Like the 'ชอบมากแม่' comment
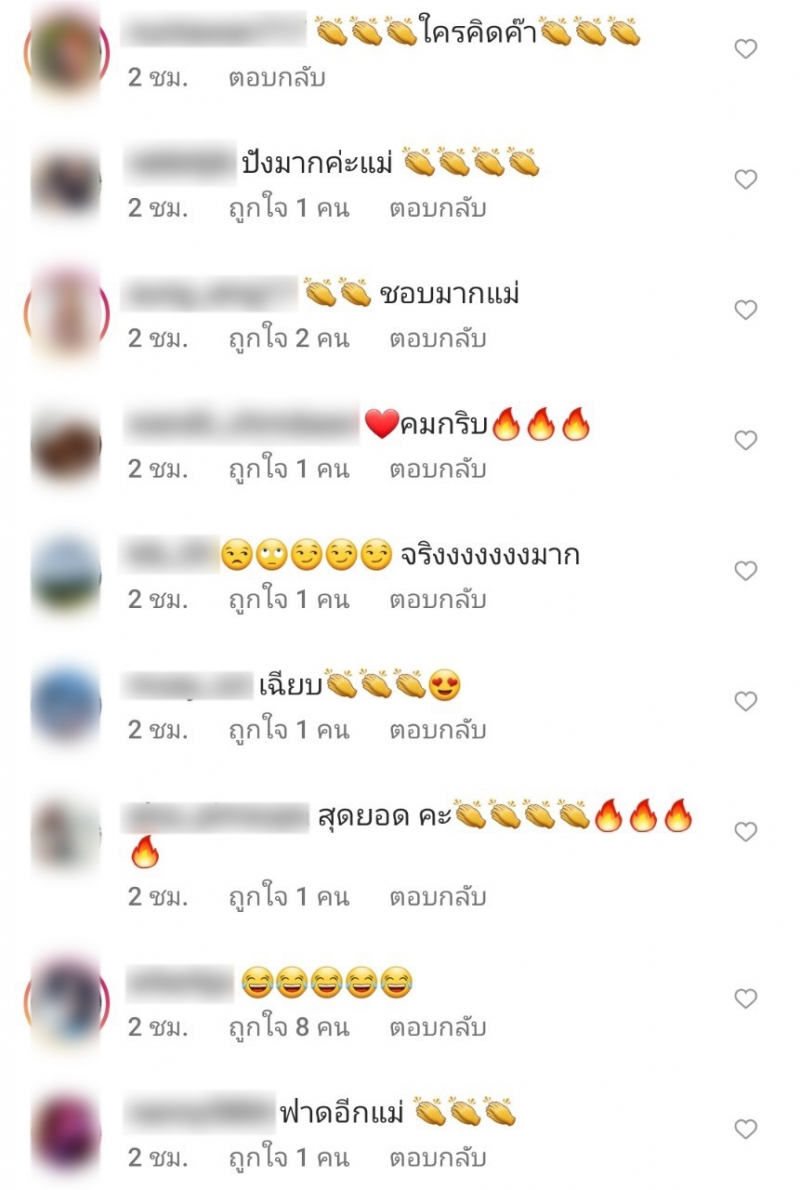The image size is (800, 1190). point(745,310)
